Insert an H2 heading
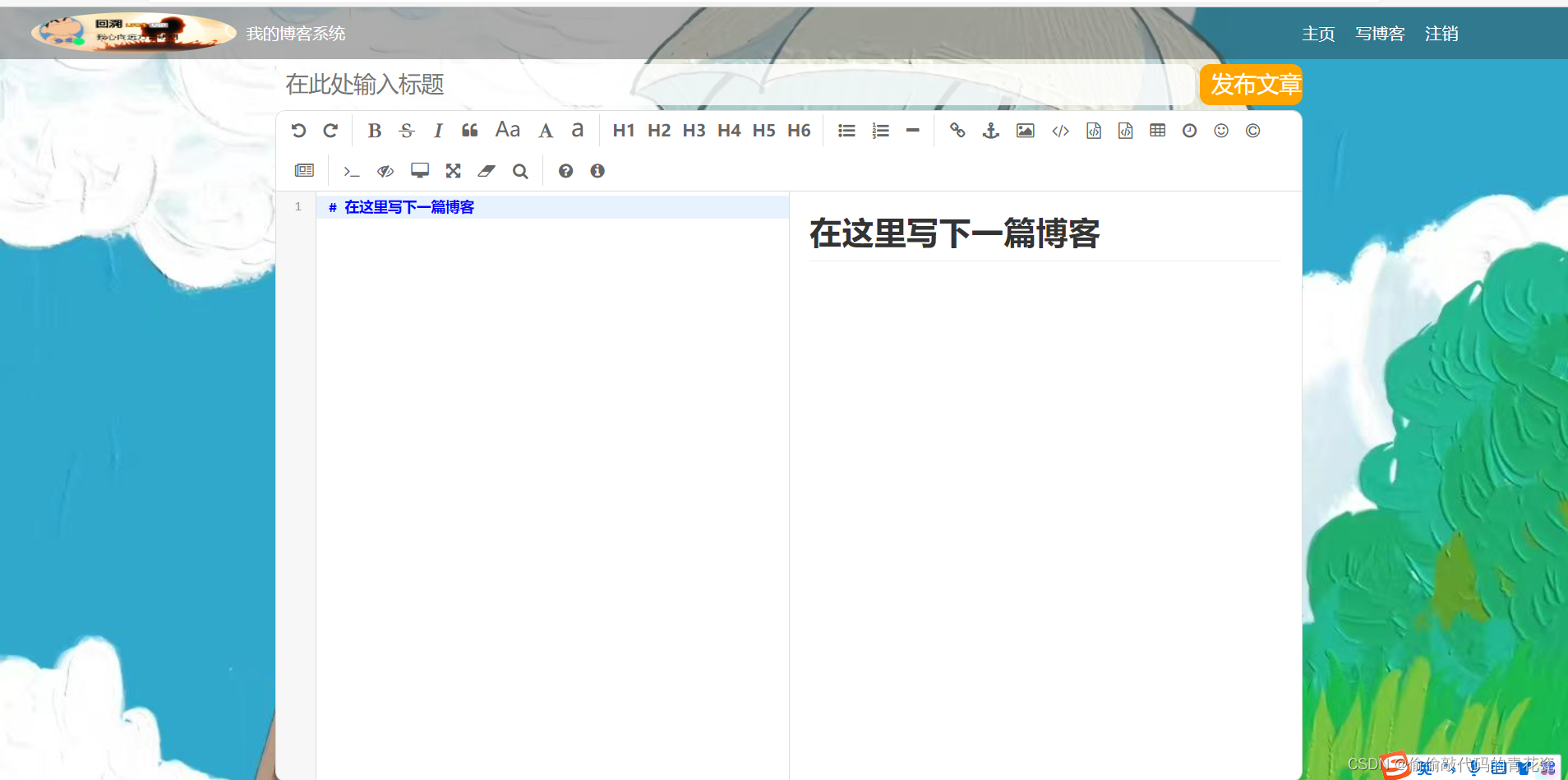Viewport: 1568px width, 780px height. (x=659, y=131)
